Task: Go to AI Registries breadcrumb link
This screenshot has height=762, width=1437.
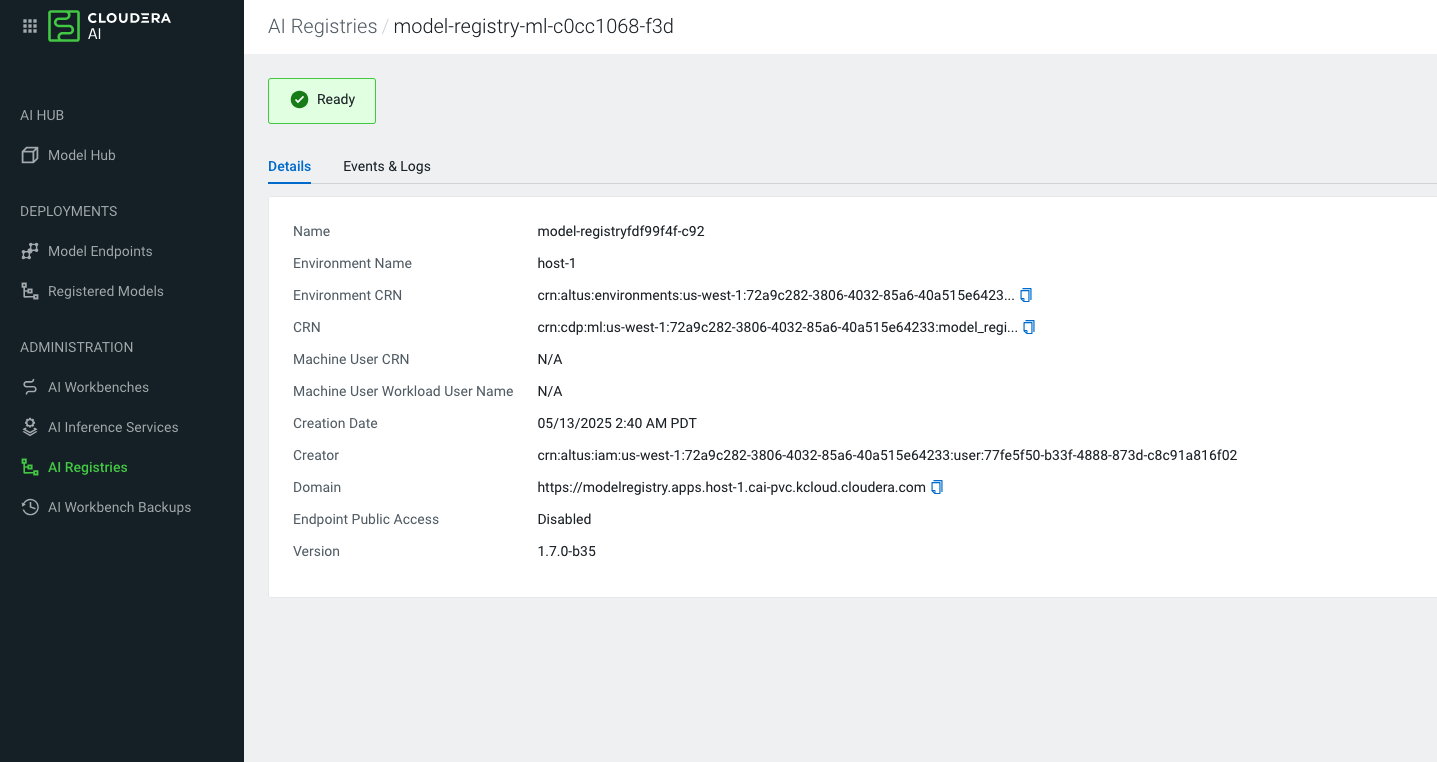Action: coord(322,26)
